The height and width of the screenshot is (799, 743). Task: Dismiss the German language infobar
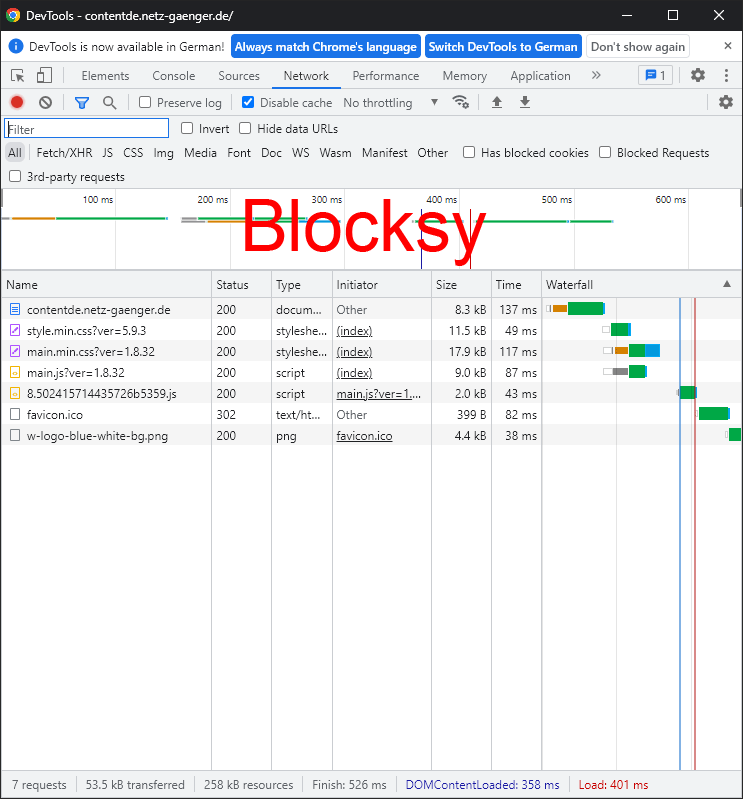728,46
